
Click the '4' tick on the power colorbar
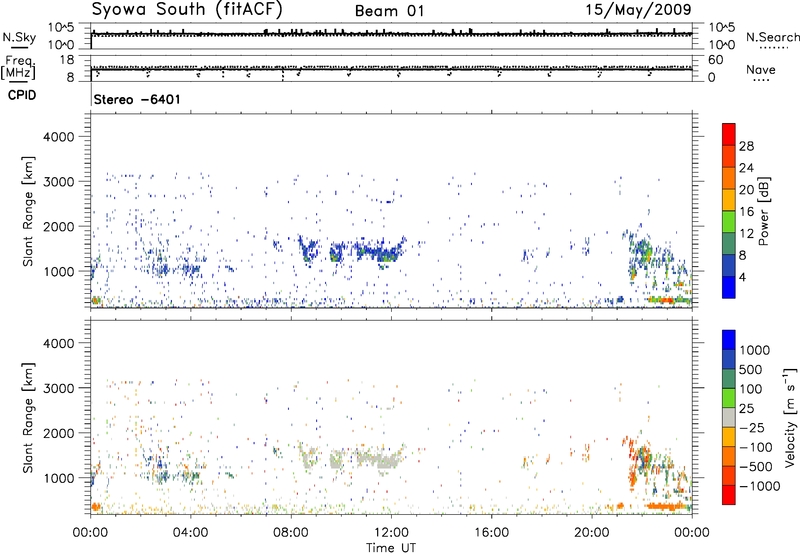[x=742, y=277]
